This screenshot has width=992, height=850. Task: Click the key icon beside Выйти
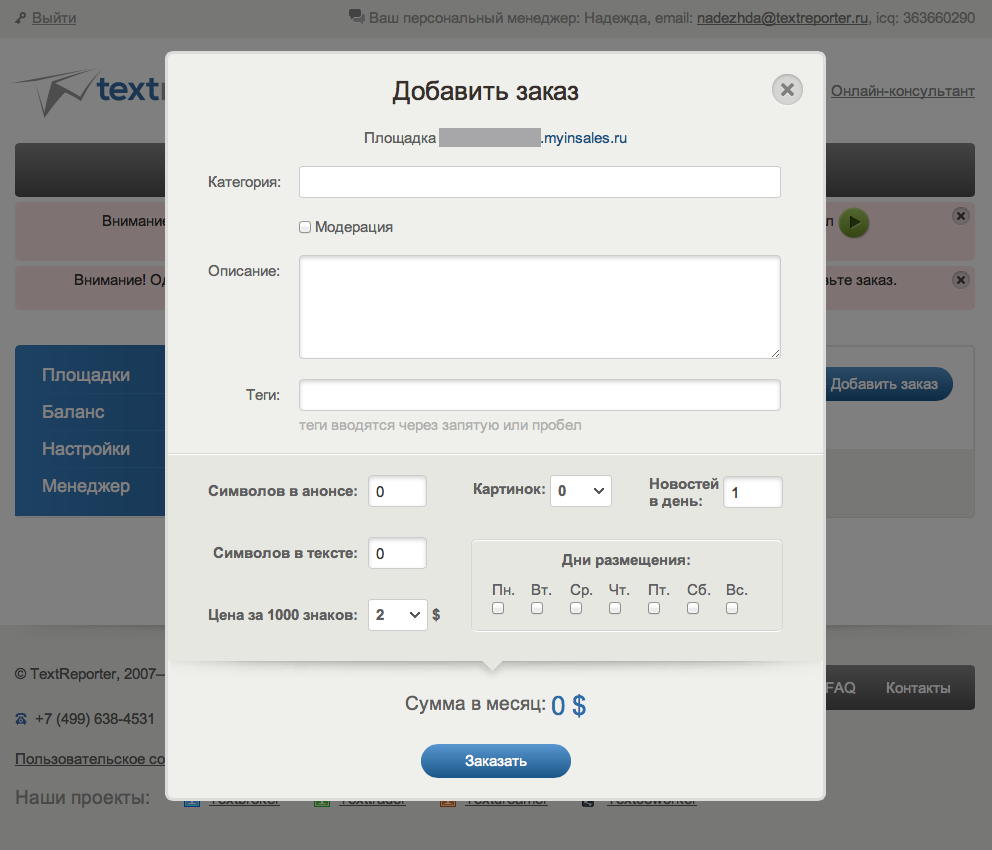pos(21,18)
